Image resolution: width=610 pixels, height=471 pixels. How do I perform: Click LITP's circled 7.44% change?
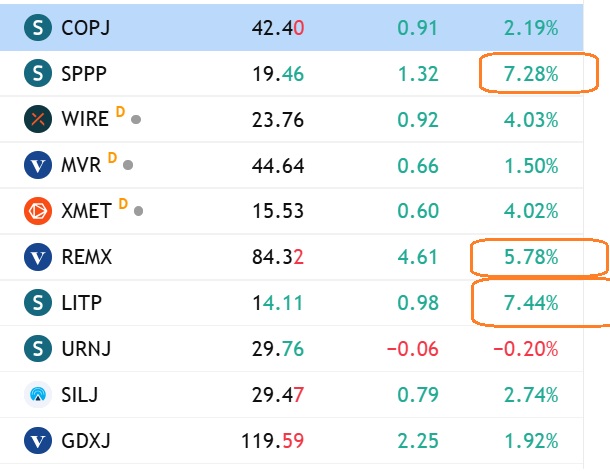(531, 303)
